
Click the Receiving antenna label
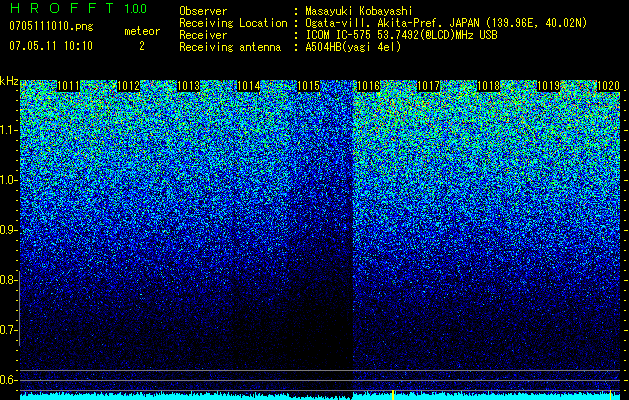(230, 47)
